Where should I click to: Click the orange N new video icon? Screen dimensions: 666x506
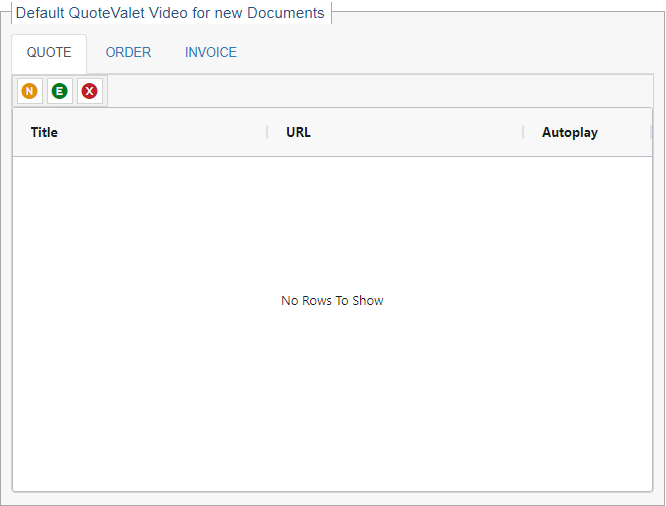[x=29, y=91]
